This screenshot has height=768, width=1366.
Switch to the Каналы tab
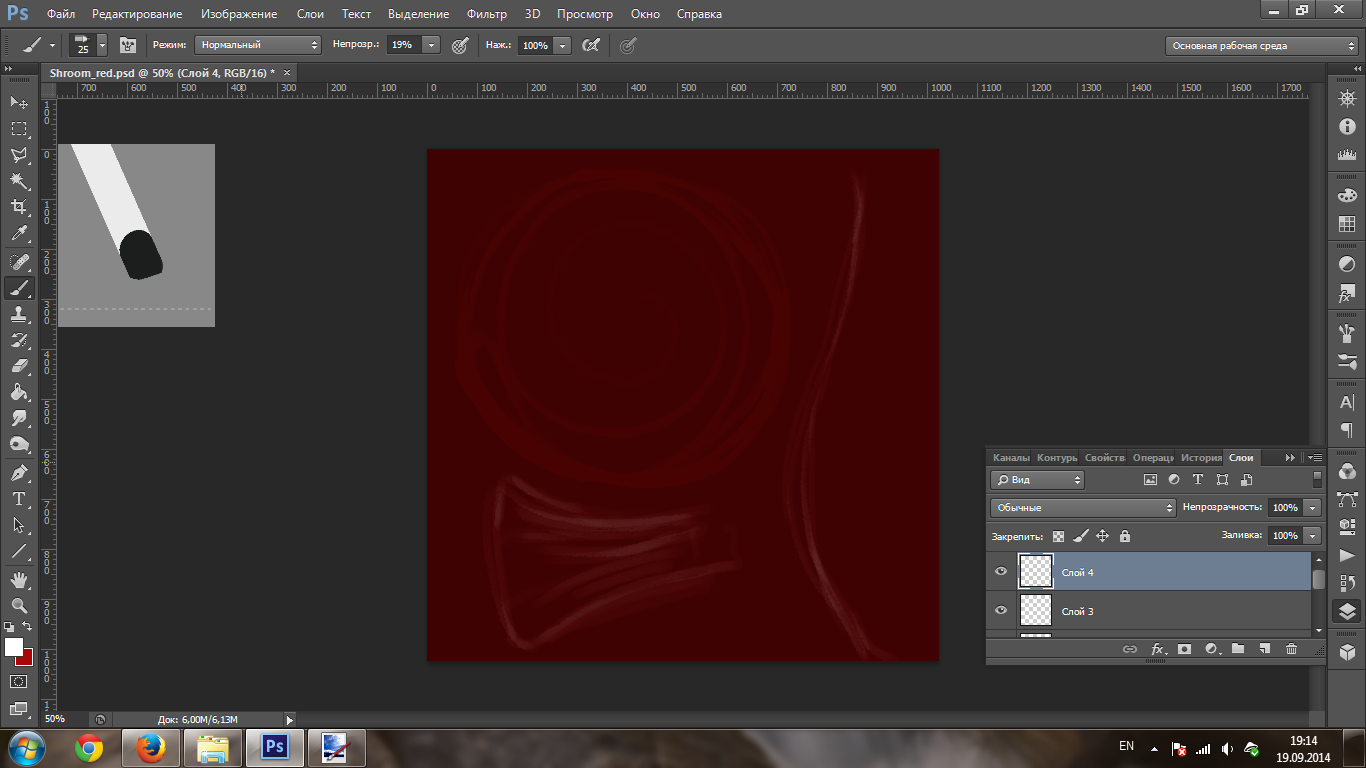point(1010,457)
